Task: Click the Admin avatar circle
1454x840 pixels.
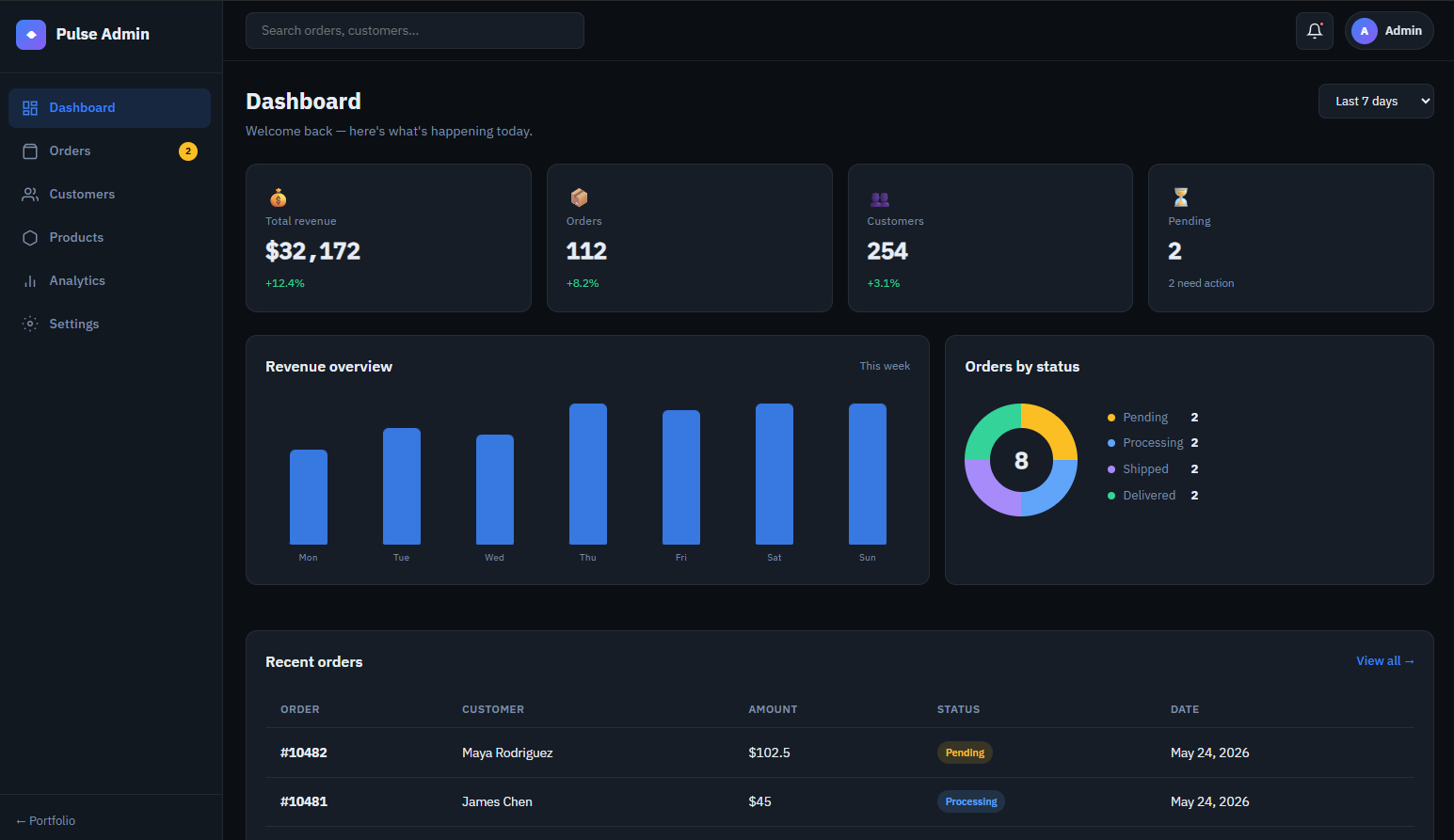Action: pos(1365,31)
